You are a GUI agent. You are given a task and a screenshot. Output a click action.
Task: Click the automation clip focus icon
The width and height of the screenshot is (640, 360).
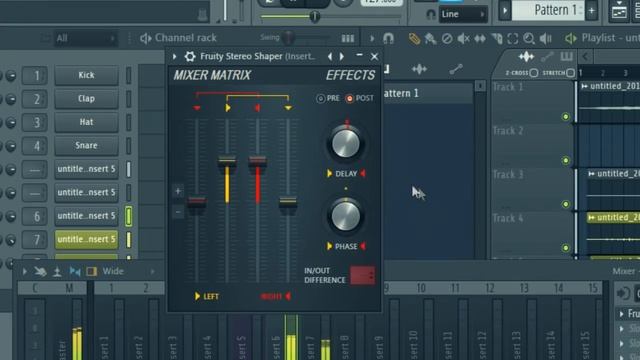456,69
